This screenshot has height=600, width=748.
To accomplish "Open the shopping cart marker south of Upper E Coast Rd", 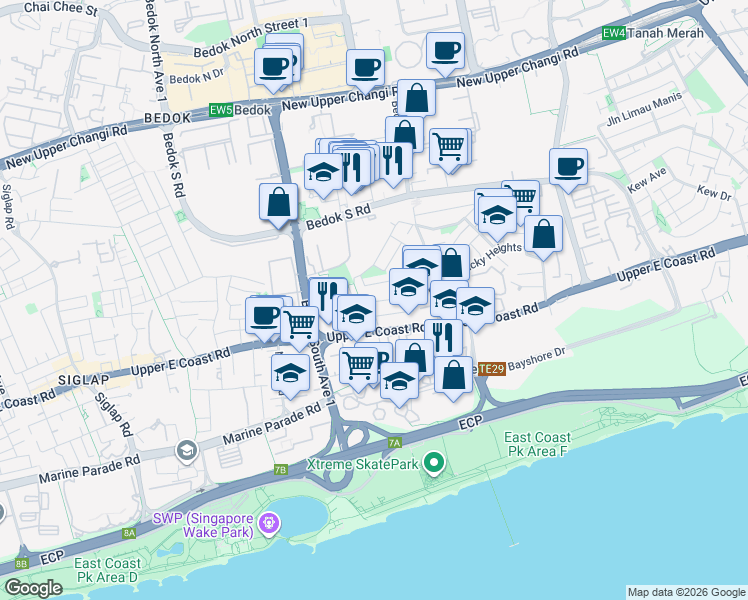I will 358,369.
